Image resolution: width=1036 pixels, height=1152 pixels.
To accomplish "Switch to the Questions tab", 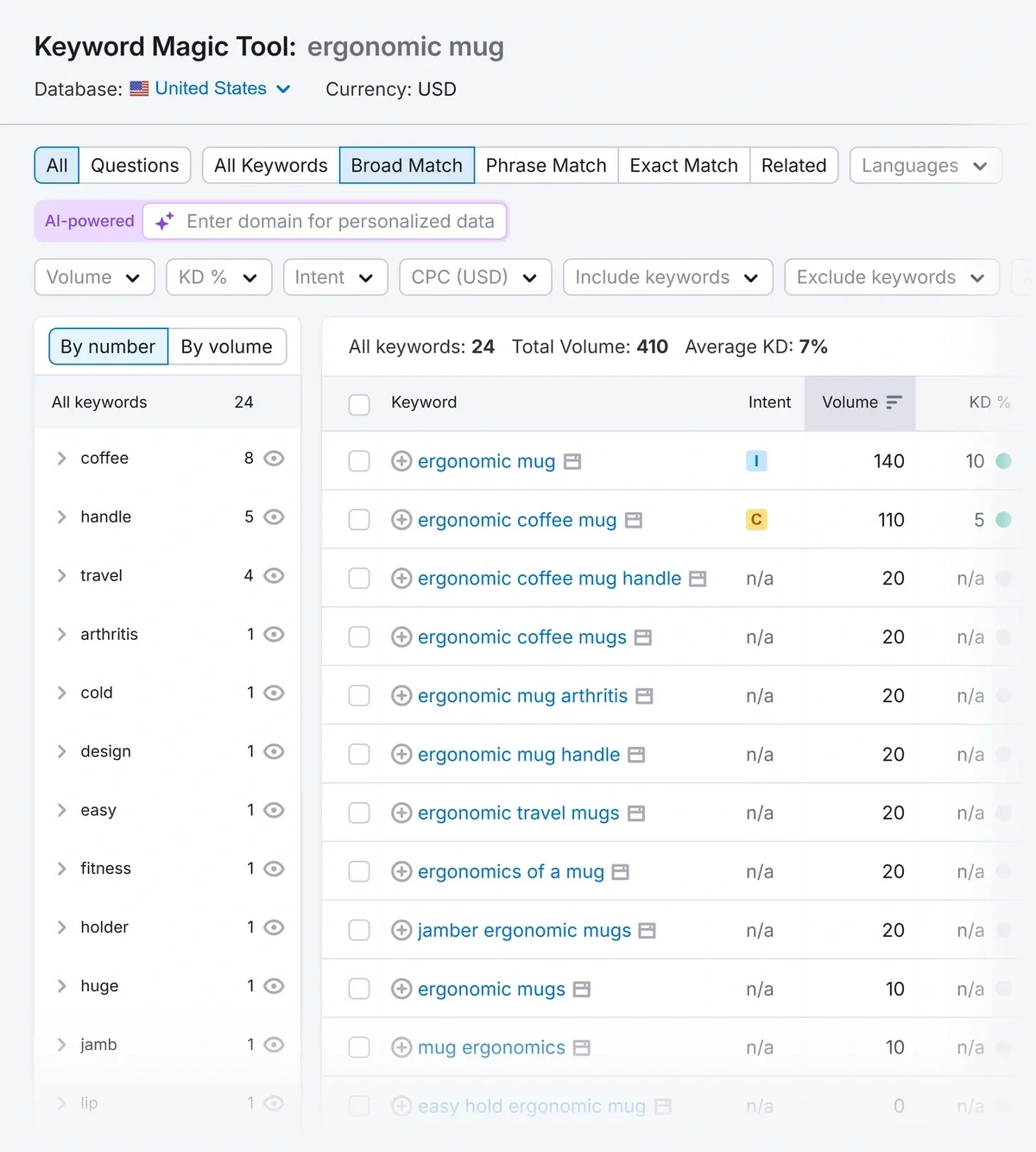I will 135,165.
